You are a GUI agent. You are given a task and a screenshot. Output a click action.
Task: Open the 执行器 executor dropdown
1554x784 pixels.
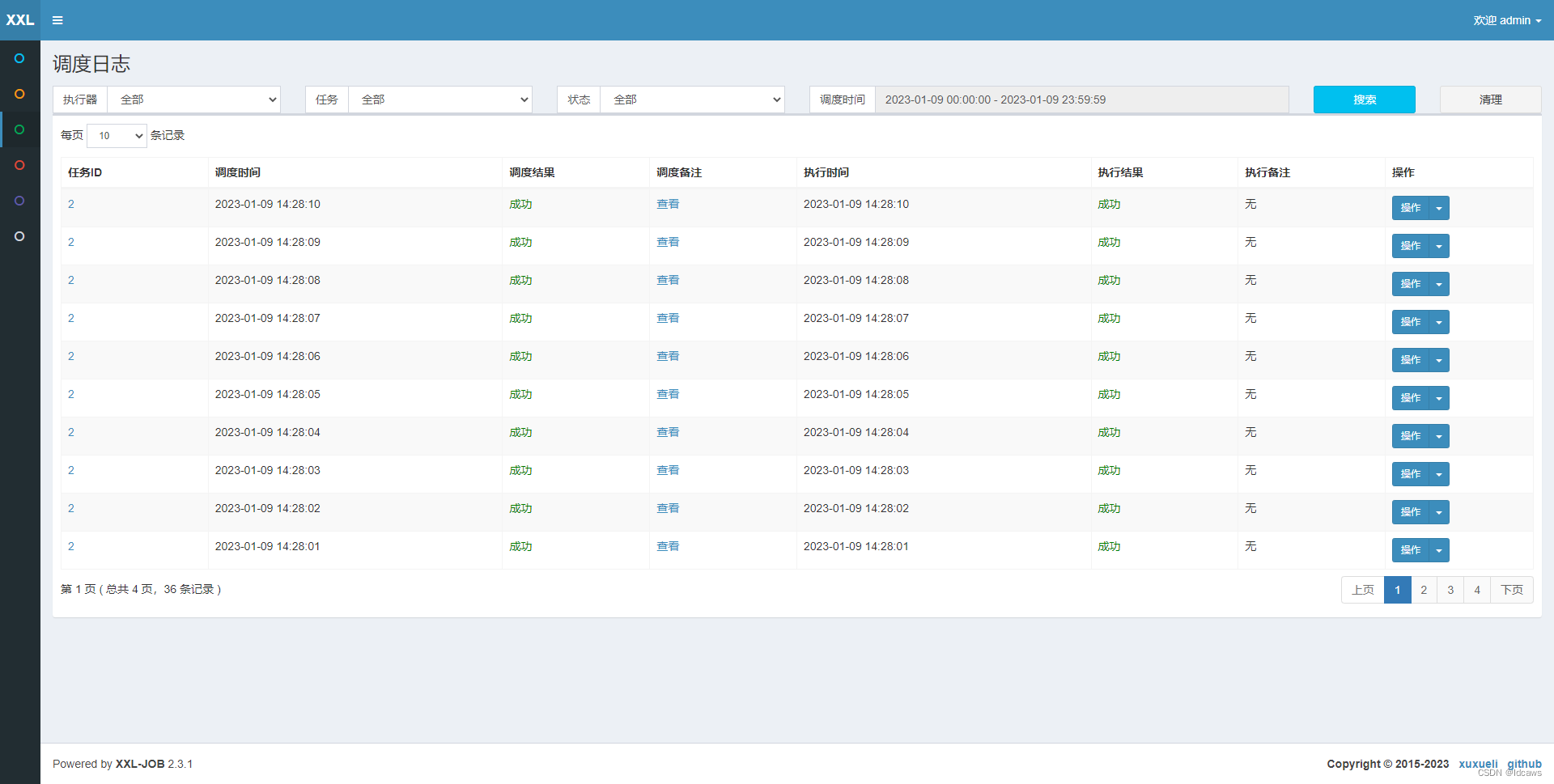[x=193, y=100]
